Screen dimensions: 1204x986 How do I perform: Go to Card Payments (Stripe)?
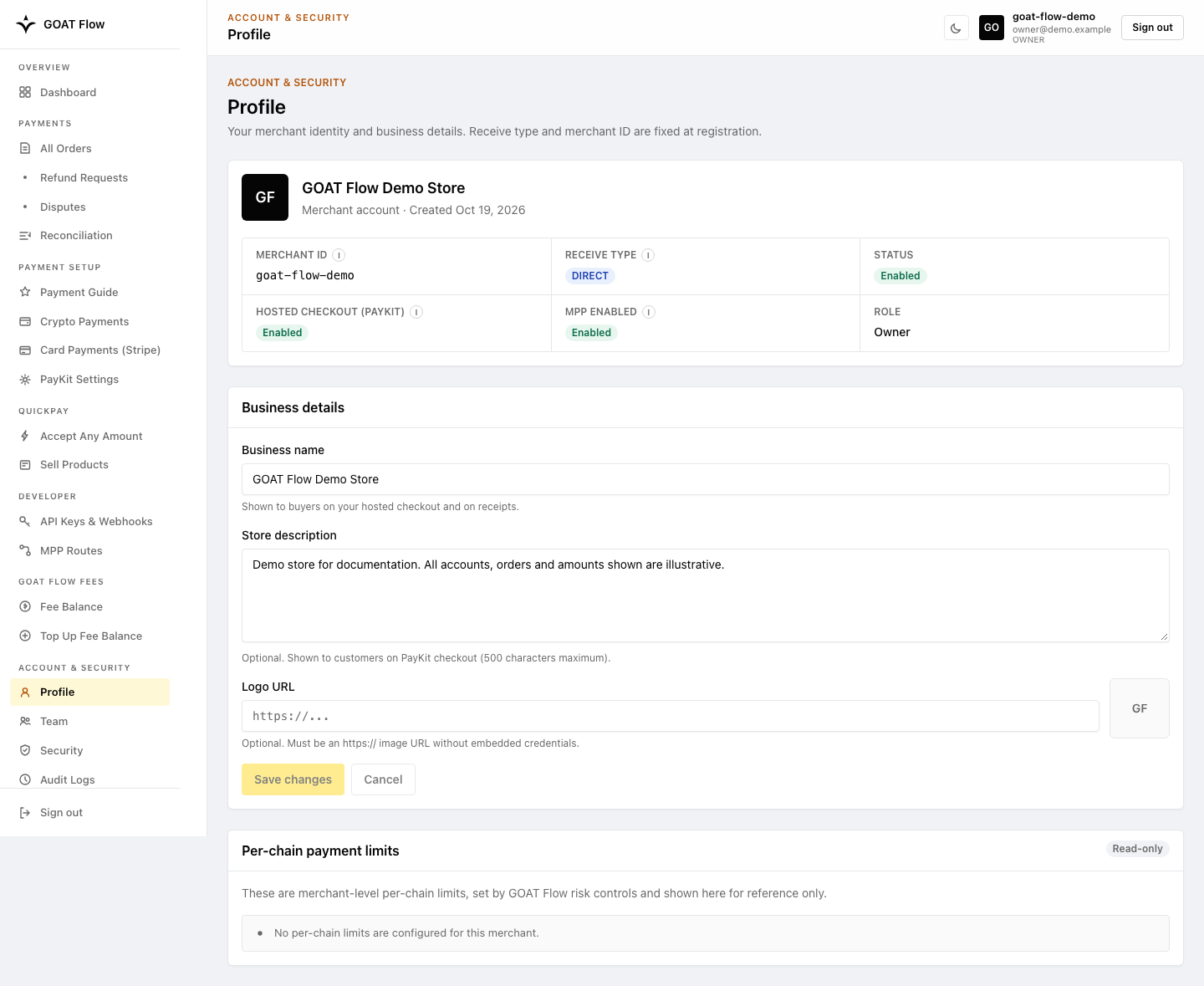pos(90,350)
